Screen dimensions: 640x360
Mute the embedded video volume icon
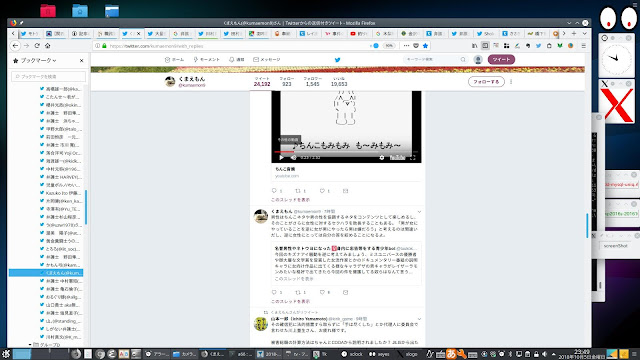[293, 157]
